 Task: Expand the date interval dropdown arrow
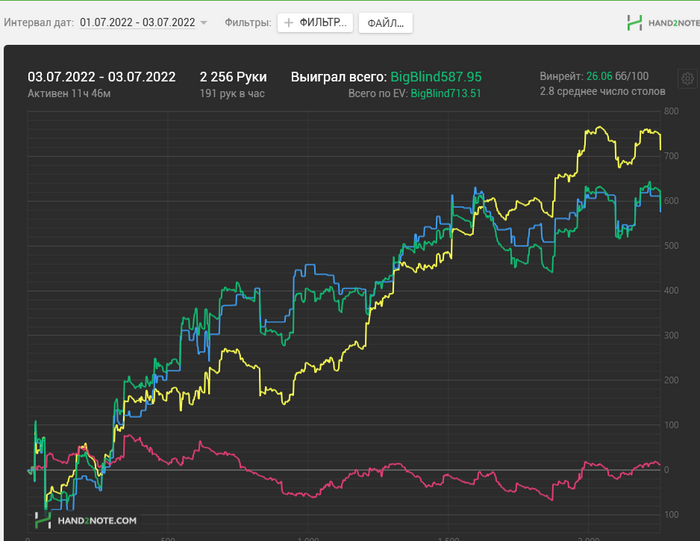pyautogui.click(x=204, y=22)
